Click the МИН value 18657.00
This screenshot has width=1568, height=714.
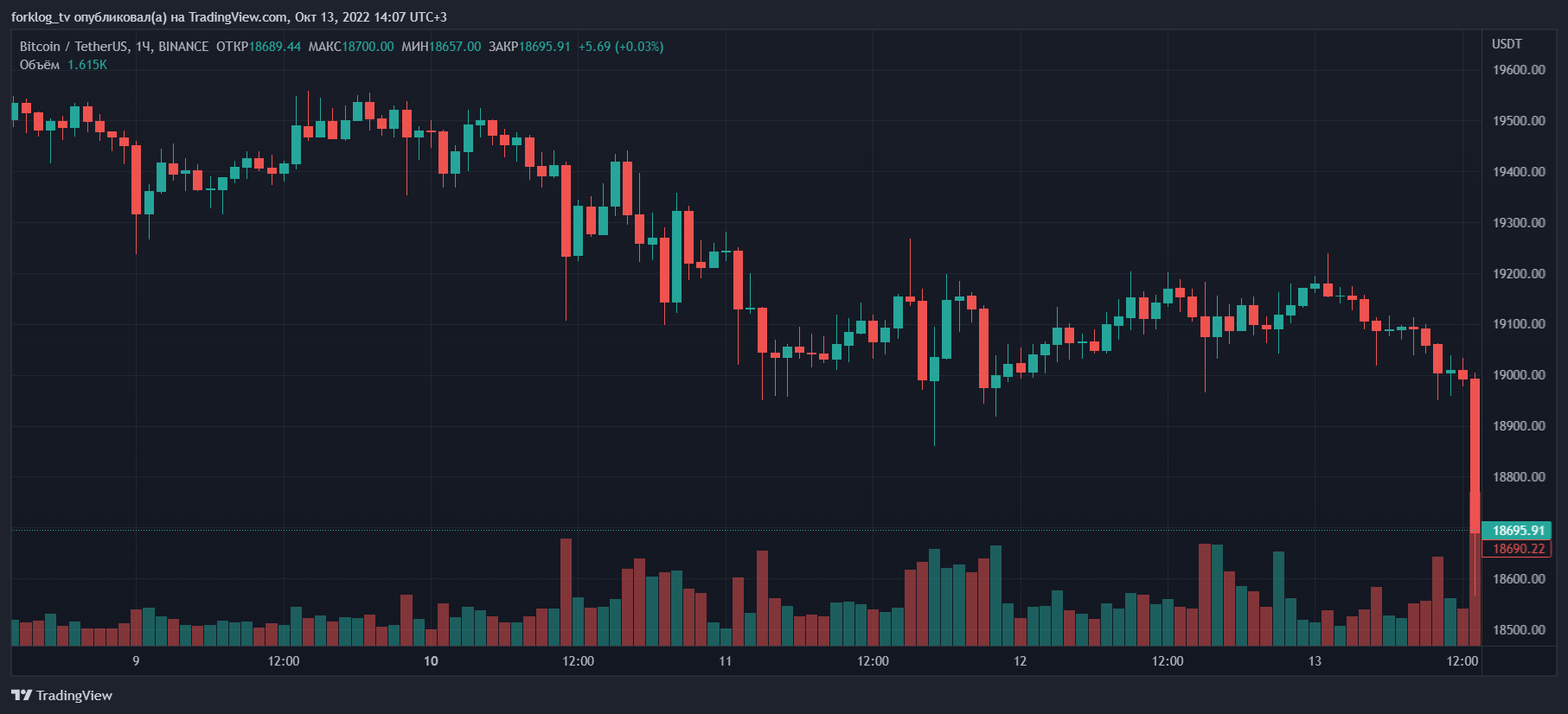pyautogui.click(x=455, y=47)
